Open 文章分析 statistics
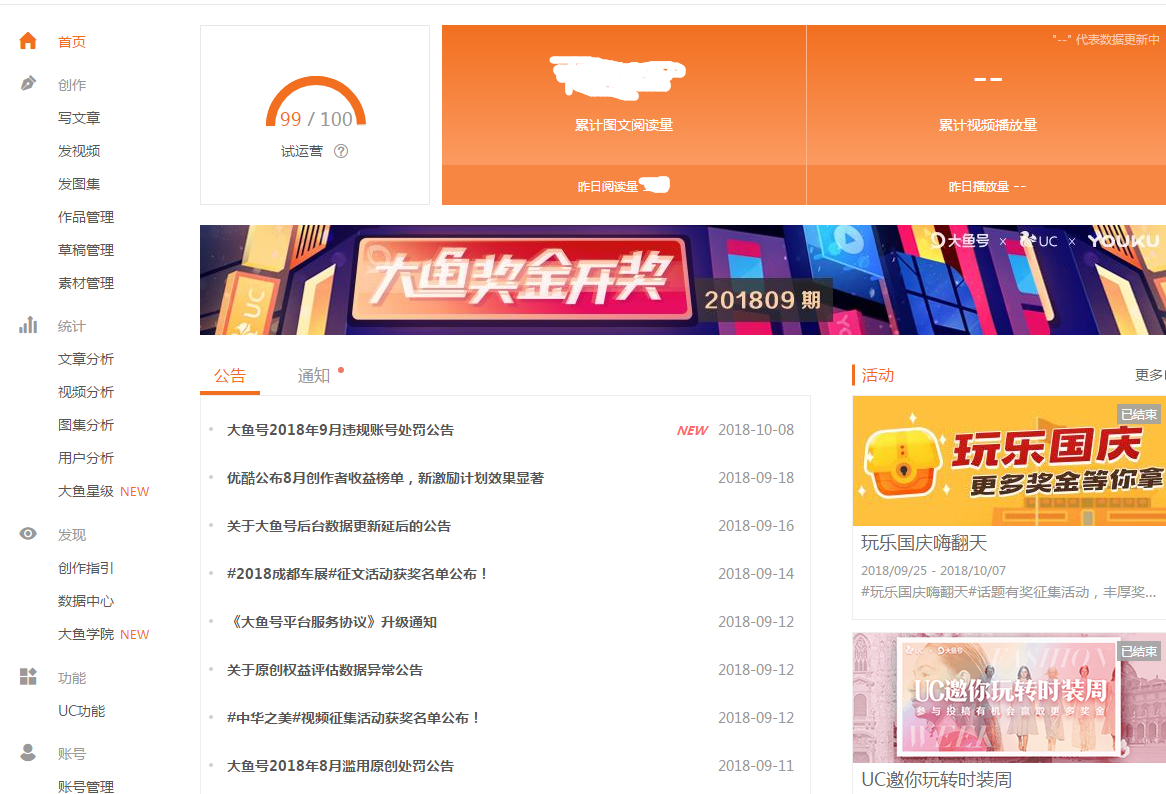1166x794 pixels. click(x=86, y=359)
